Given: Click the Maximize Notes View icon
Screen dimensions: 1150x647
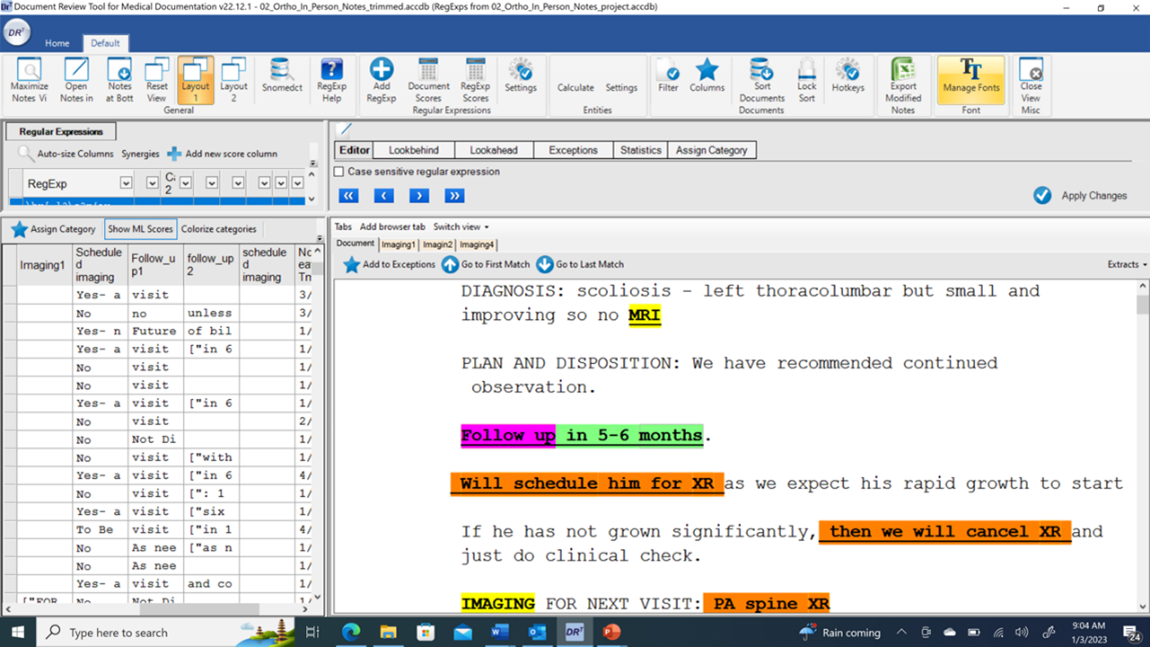Looking at the screenshot, I should pyautogui.click(x=29, y=70).
